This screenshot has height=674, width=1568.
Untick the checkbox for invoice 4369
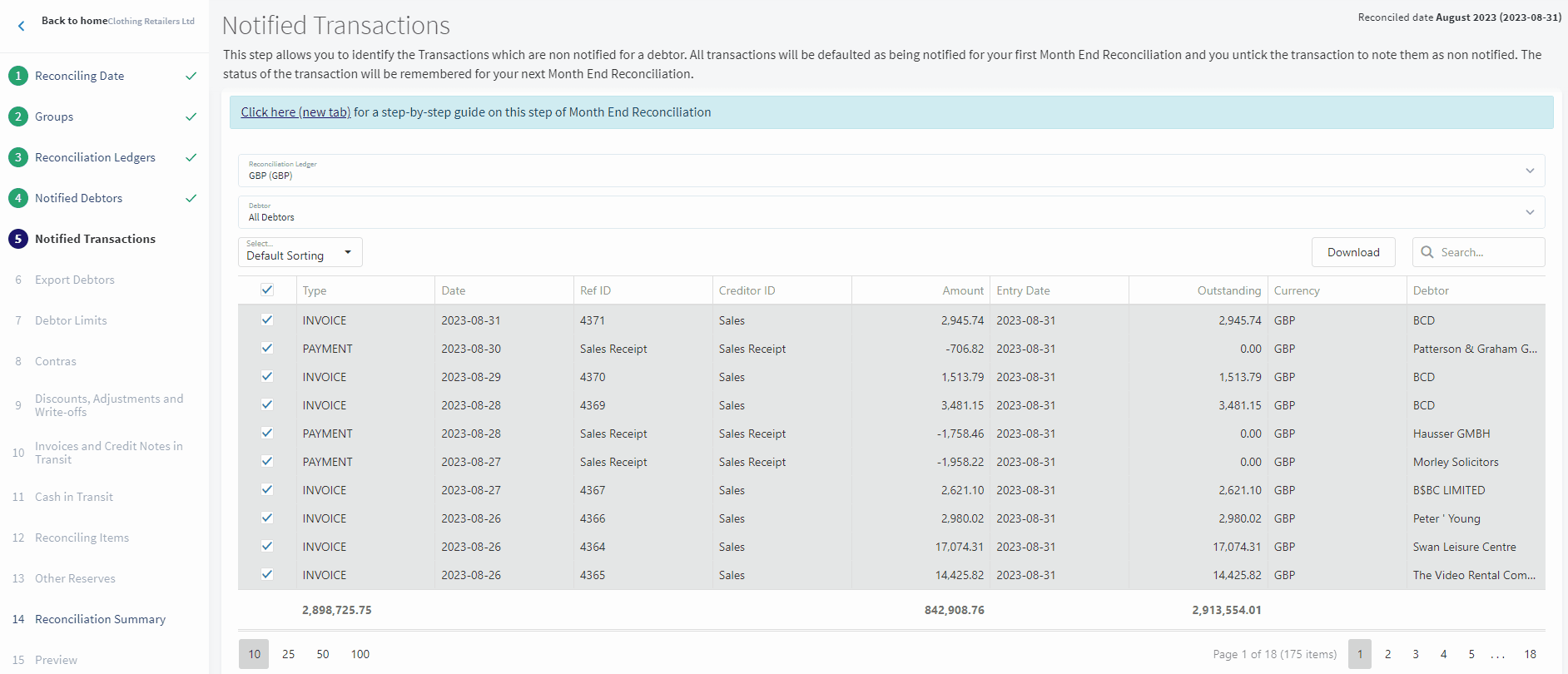point(267,404)
